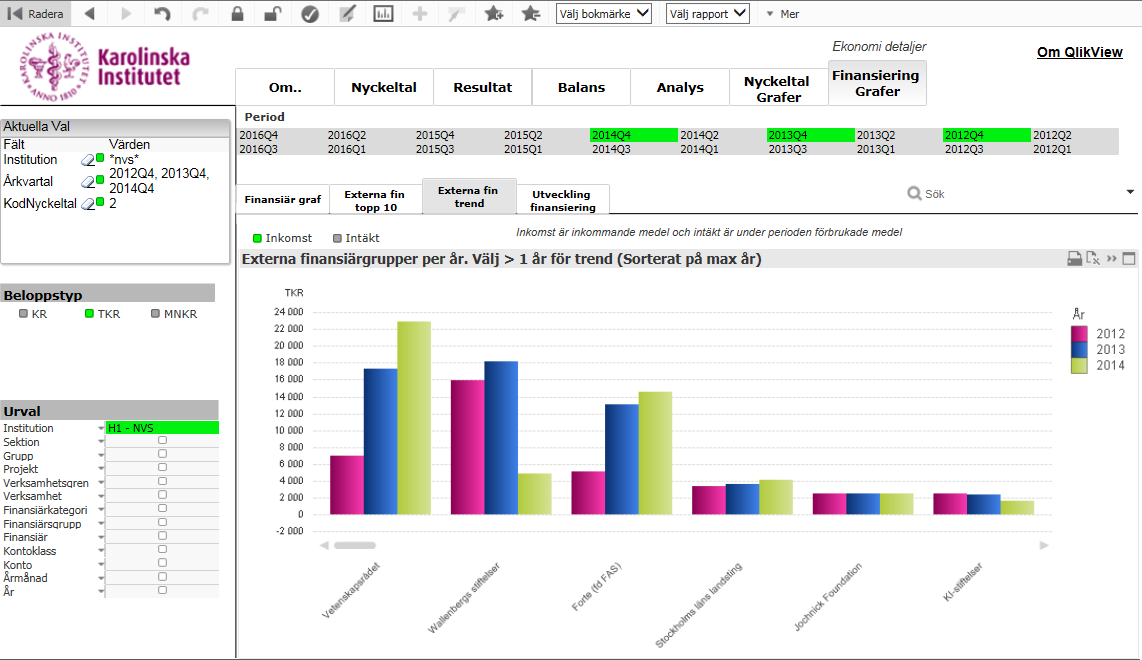Clear the Institution selection eraser icon
This screenshot has height=660, width=1142.
(x=87, y=160)
